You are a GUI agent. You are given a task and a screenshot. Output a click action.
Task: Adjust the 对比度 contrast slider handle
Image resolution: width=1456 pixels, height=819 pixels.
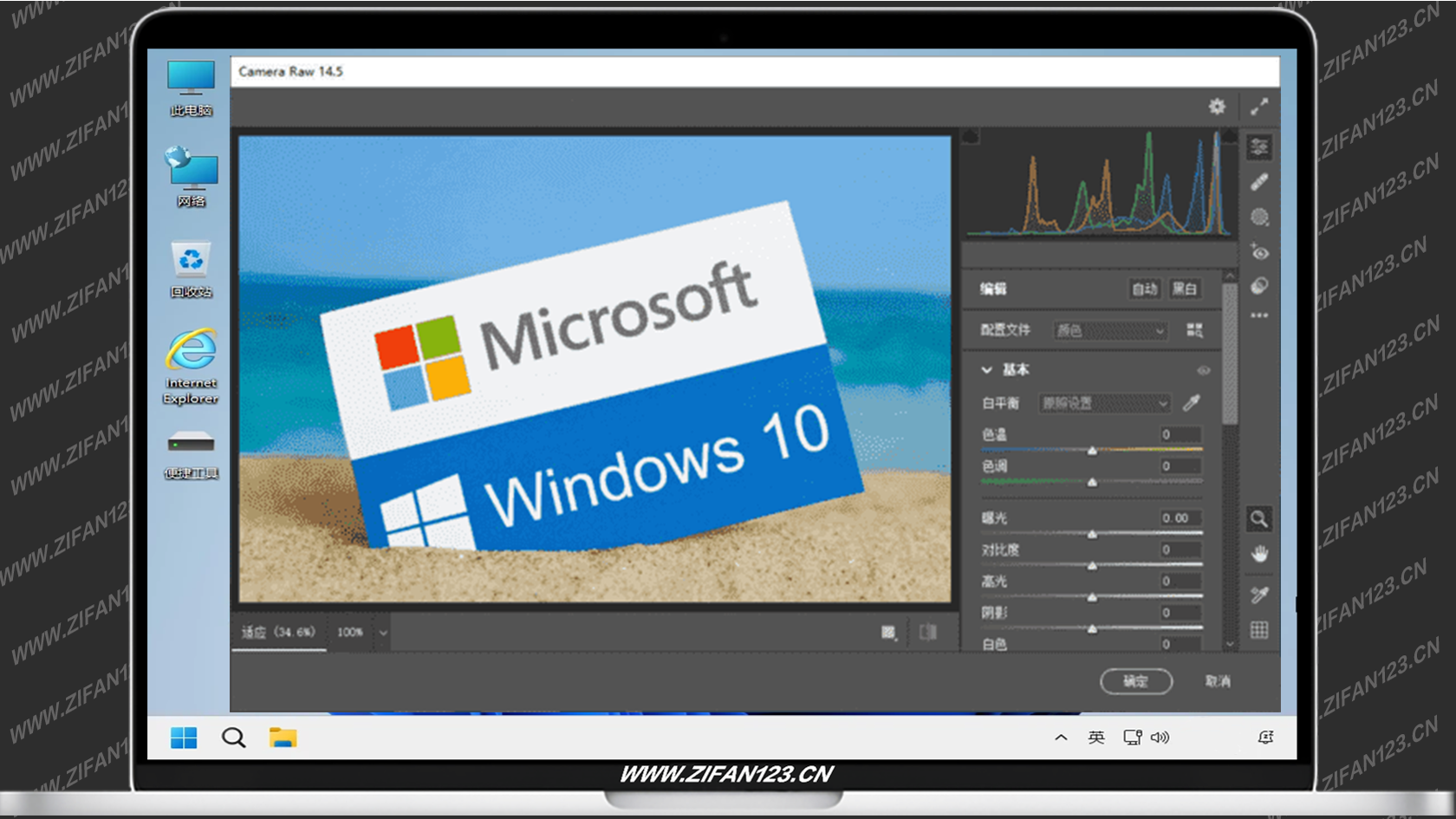[x=1092, y=565]
